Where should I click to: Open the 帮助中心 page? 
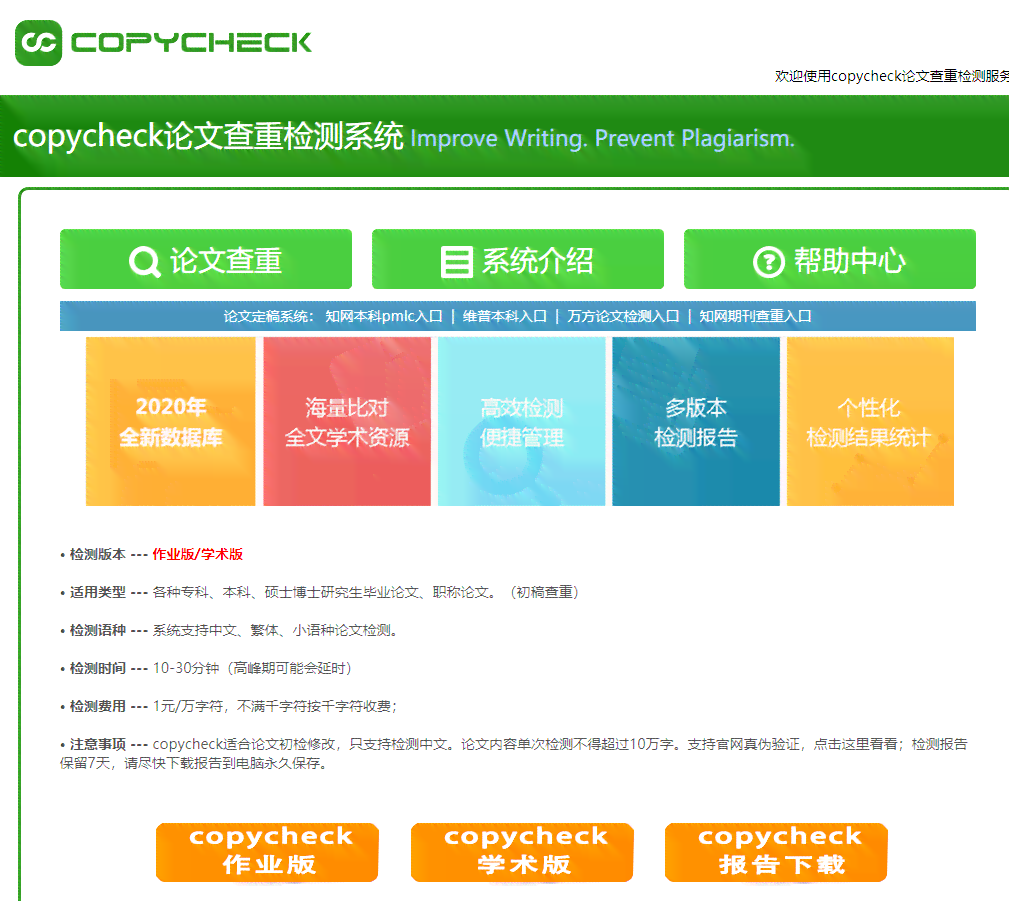tap(830, 259)
